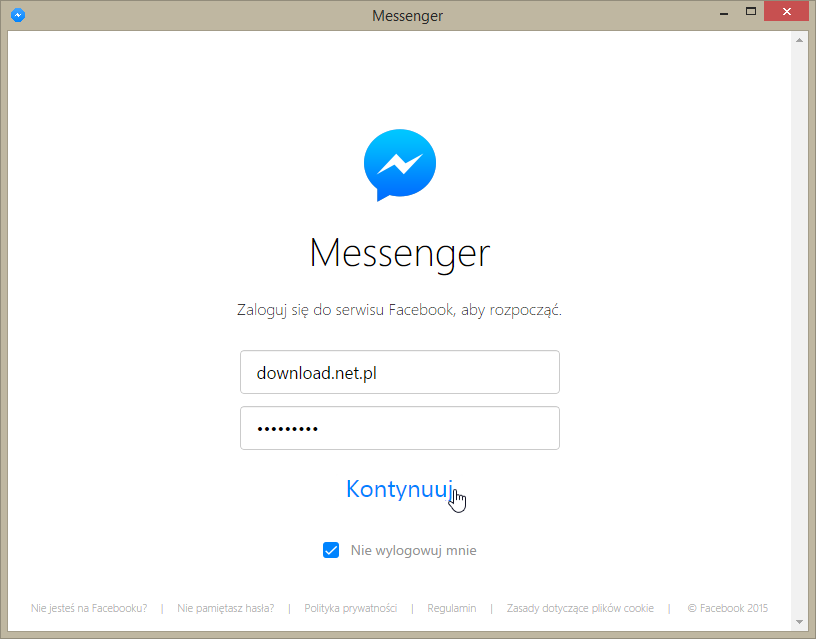The width and height of the screenshot is (816, 639).
Task: Click the large Messenger heading text
Action: (400, 253)
